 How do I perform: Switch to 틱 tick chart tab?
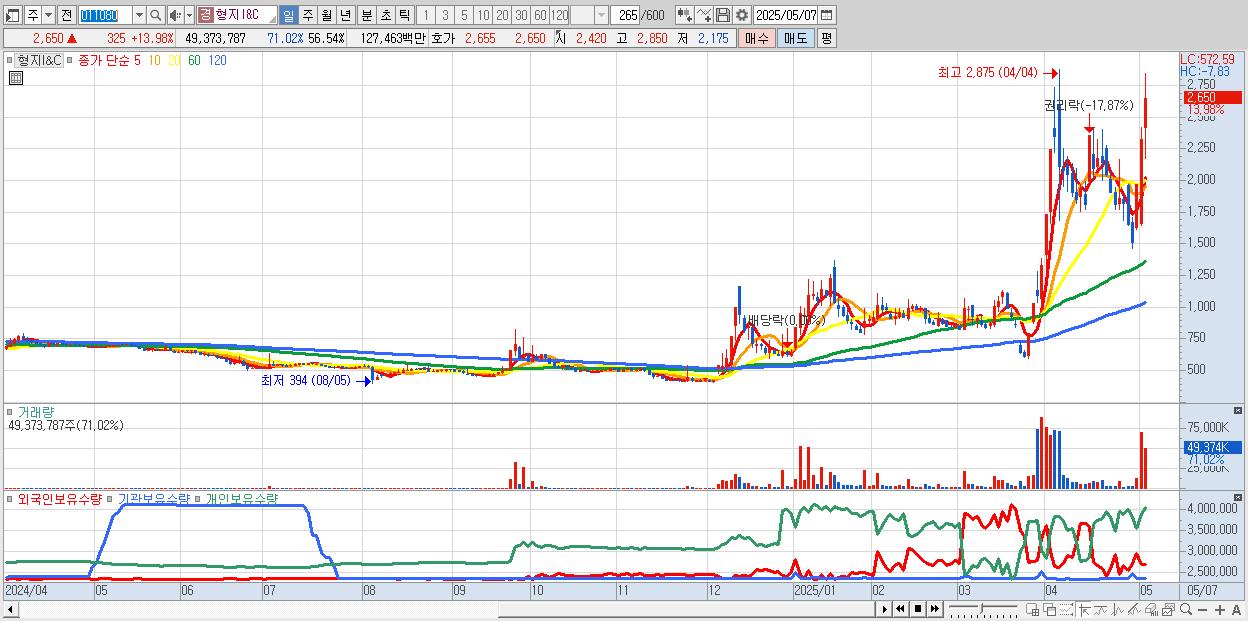coord(404,15)
